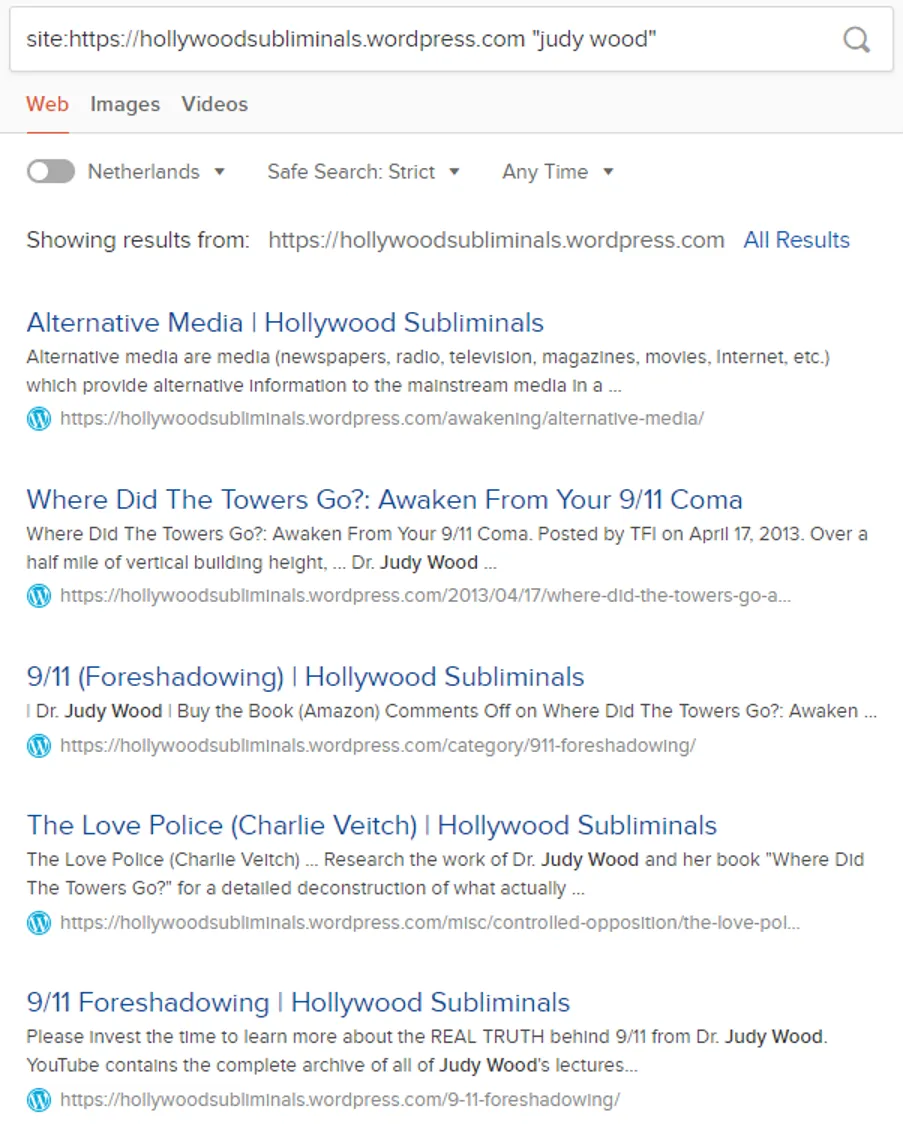
Task: Click the category/911-foreshadowing URL
Action: 378,746
